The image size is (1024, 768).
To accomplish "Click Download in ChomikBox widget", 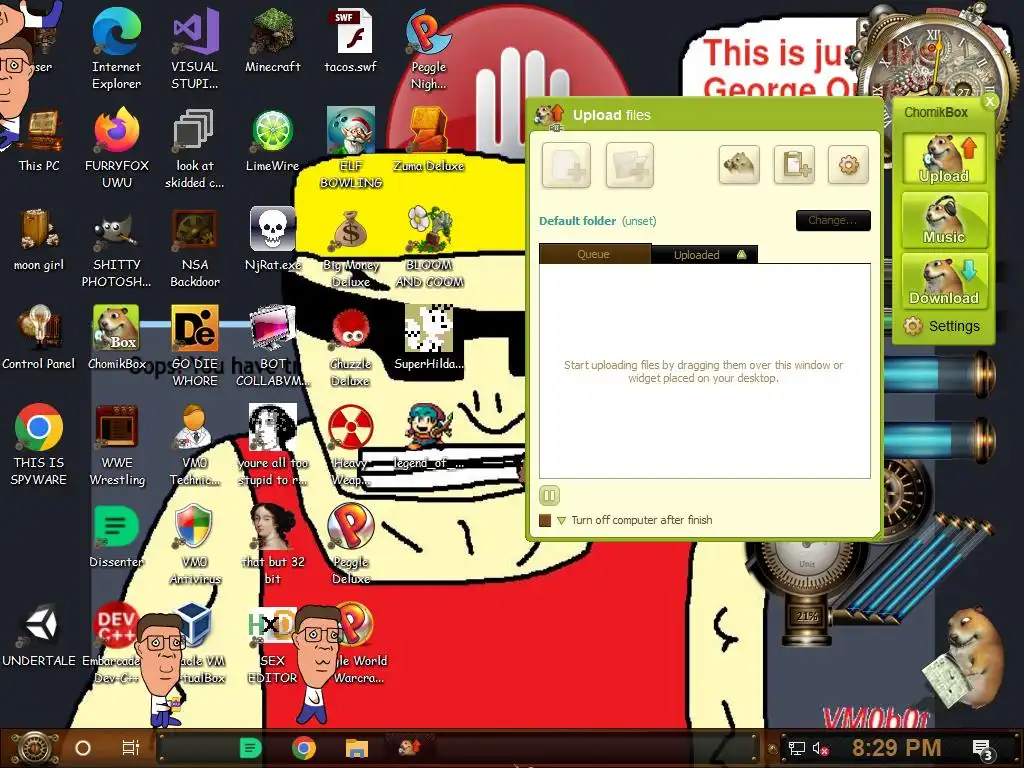I will pyautogui.click(x=944, y=281).
